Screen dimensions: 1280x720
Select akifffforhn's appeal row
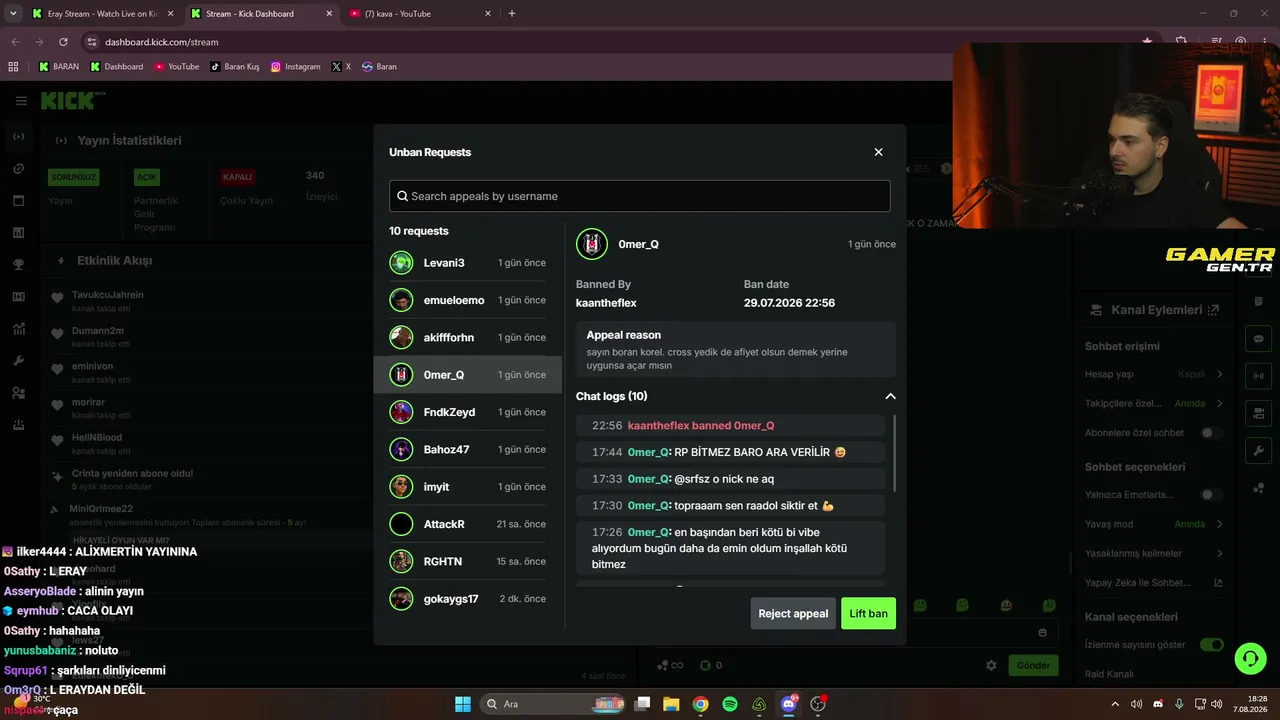tap(468, 337)
